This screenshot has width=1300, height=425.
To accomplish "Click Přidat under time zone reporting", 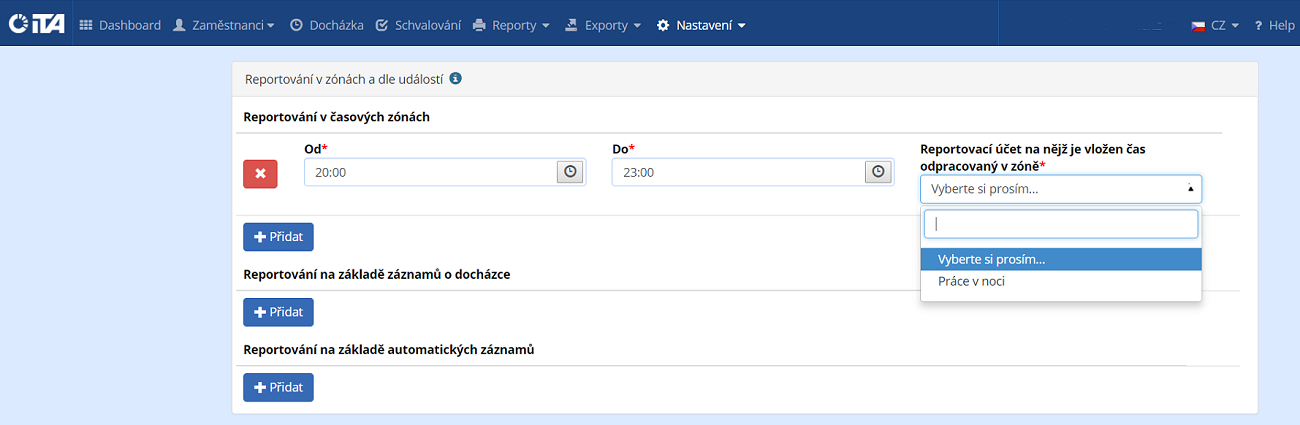I will click(278, 237).
